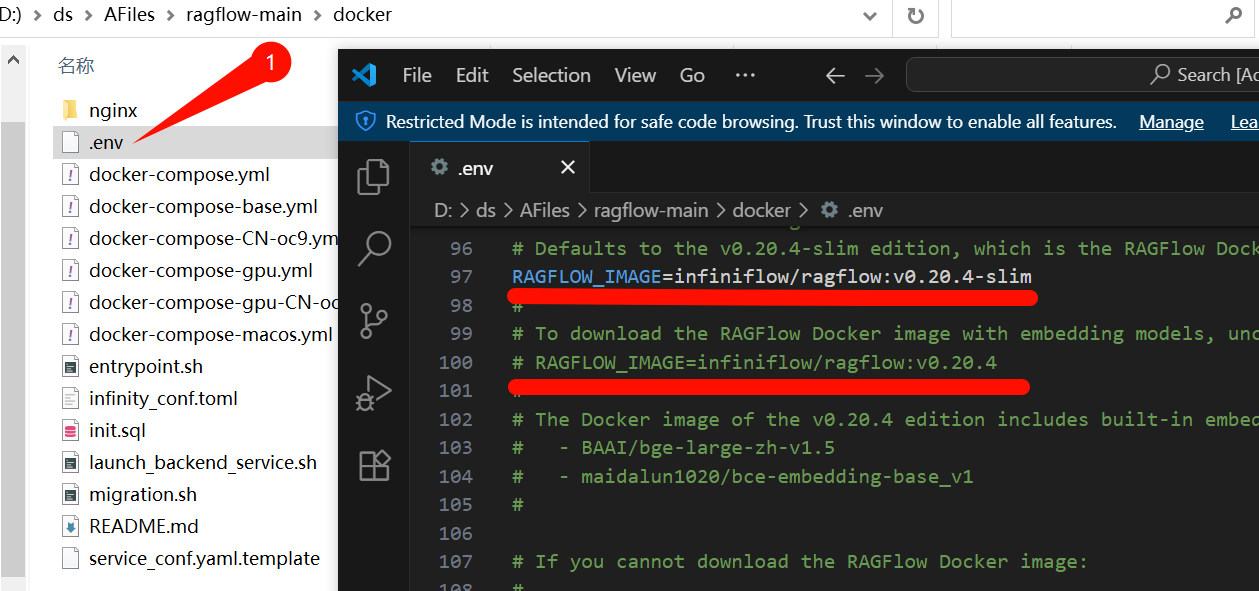Click the commented RAGFLOW_IMAGE line 100
The image size is (1259, 591).
[754, 362]
